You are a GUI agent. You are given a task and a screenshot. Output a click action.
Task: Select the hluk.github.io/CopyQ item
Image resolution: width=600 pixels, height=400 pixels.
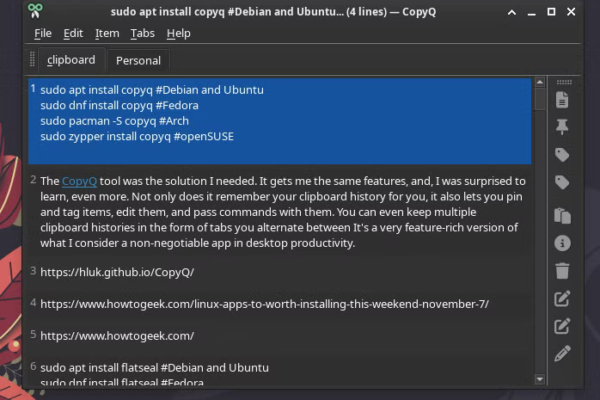pyautogui.click(x=117, y=271)
